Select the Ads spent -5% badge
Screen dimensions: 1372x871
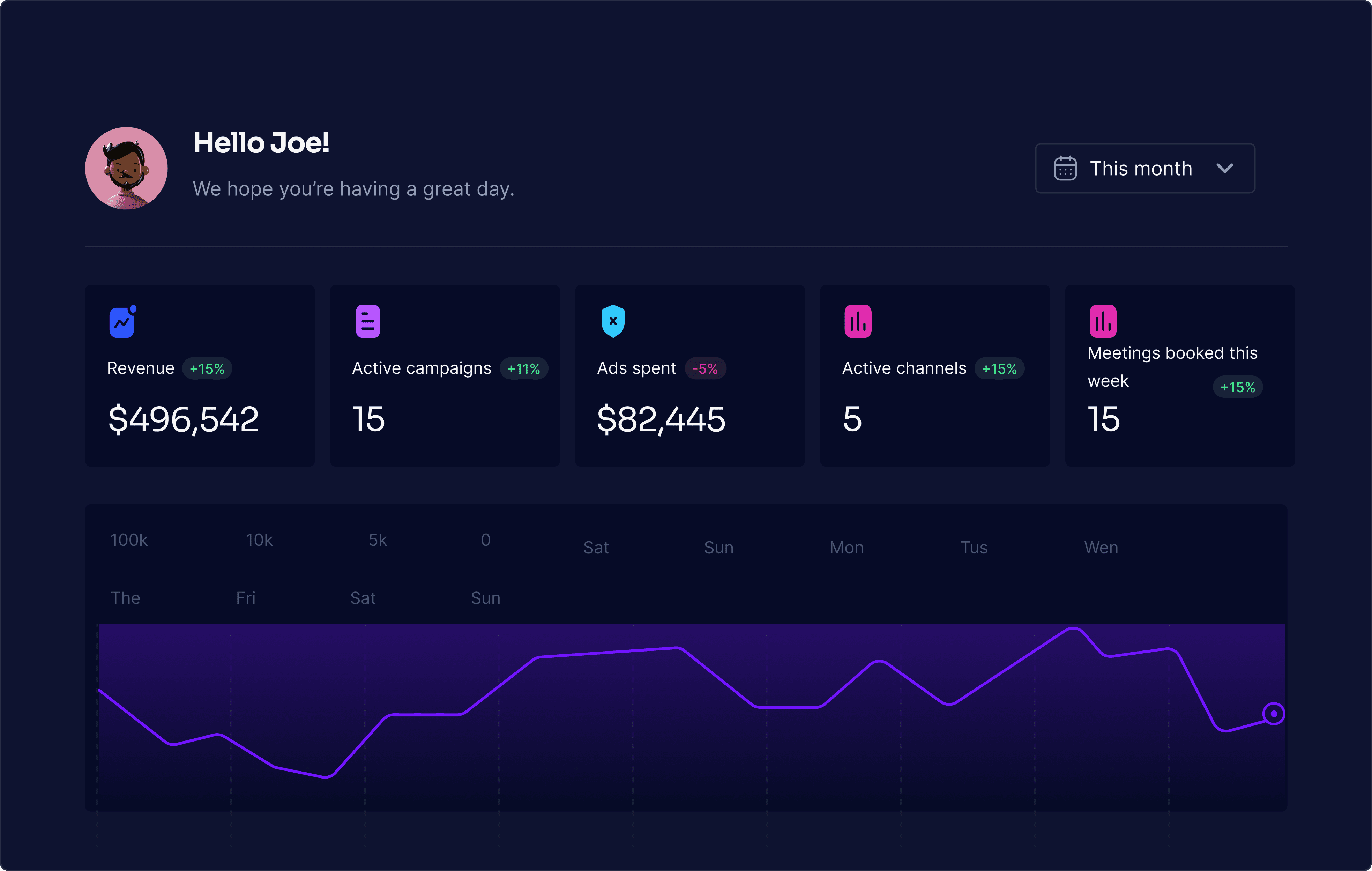point(705,368)
